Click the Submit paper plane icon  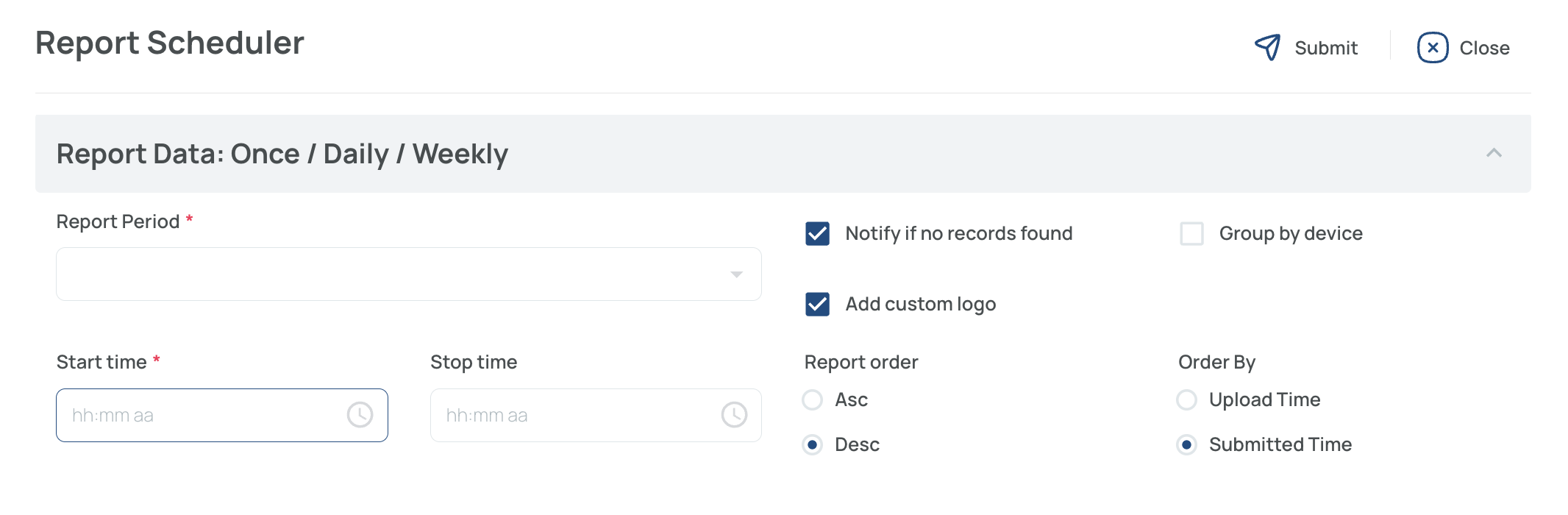[1267, 48]
